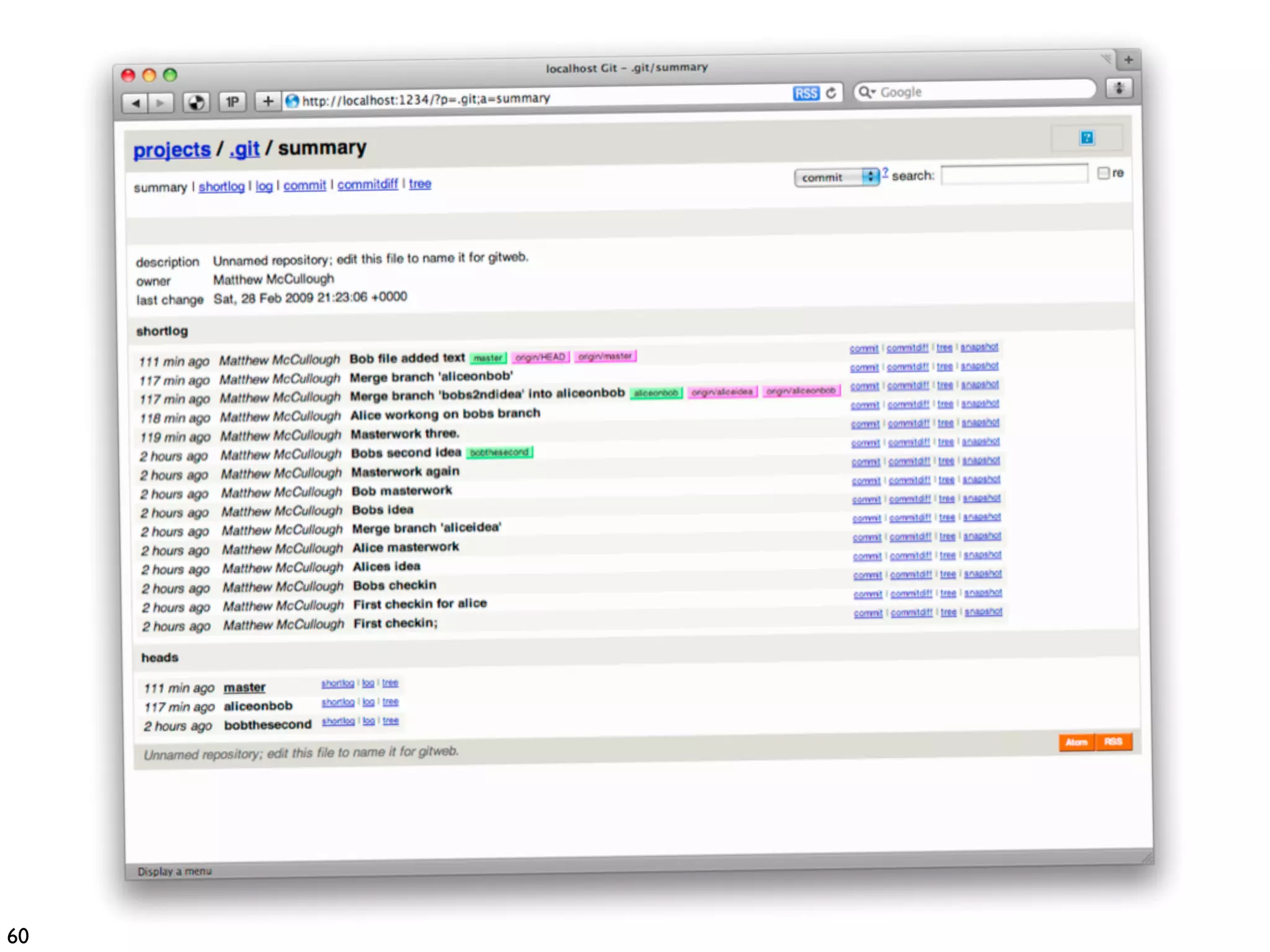Screen dimensions: 1270x952
Task: Switch to the commitdiff navigation link
Action: click(368, 184)
